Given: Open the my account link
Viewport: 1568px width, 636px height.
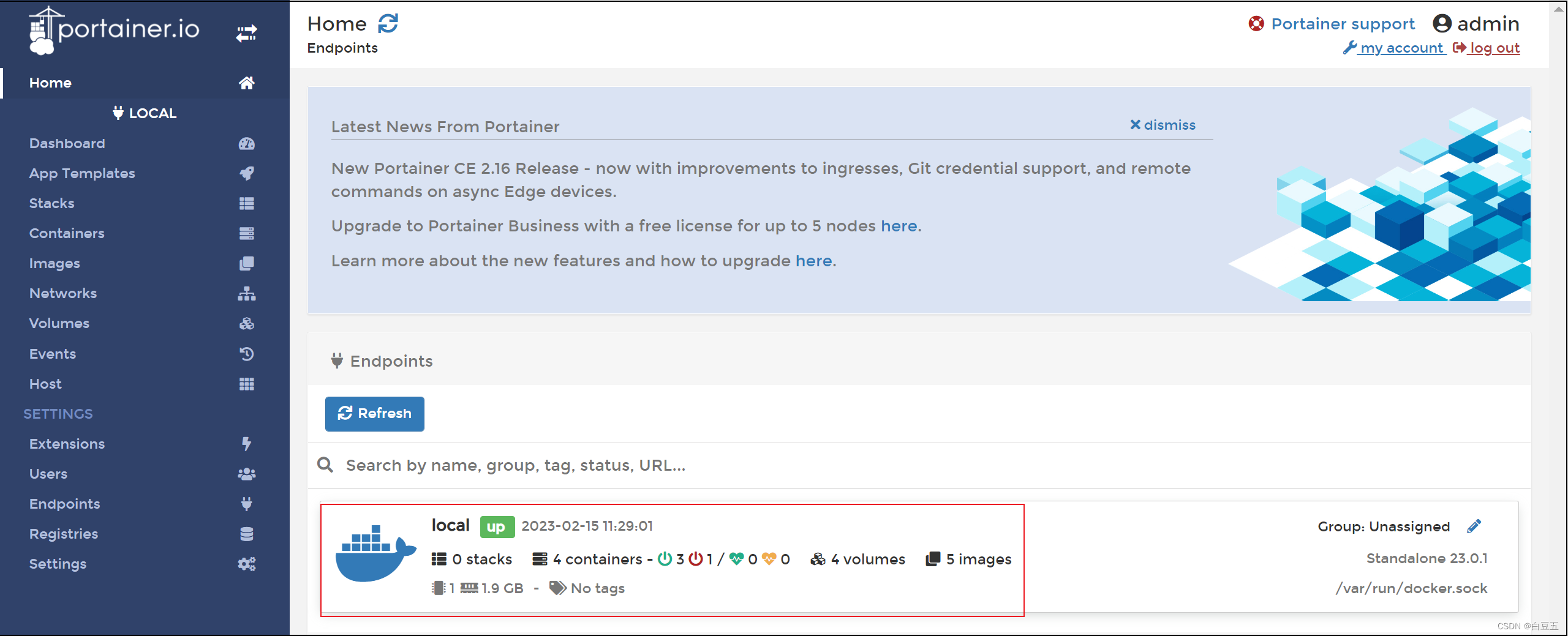Looking at the screenshot, I should (x=1395, y=48).
